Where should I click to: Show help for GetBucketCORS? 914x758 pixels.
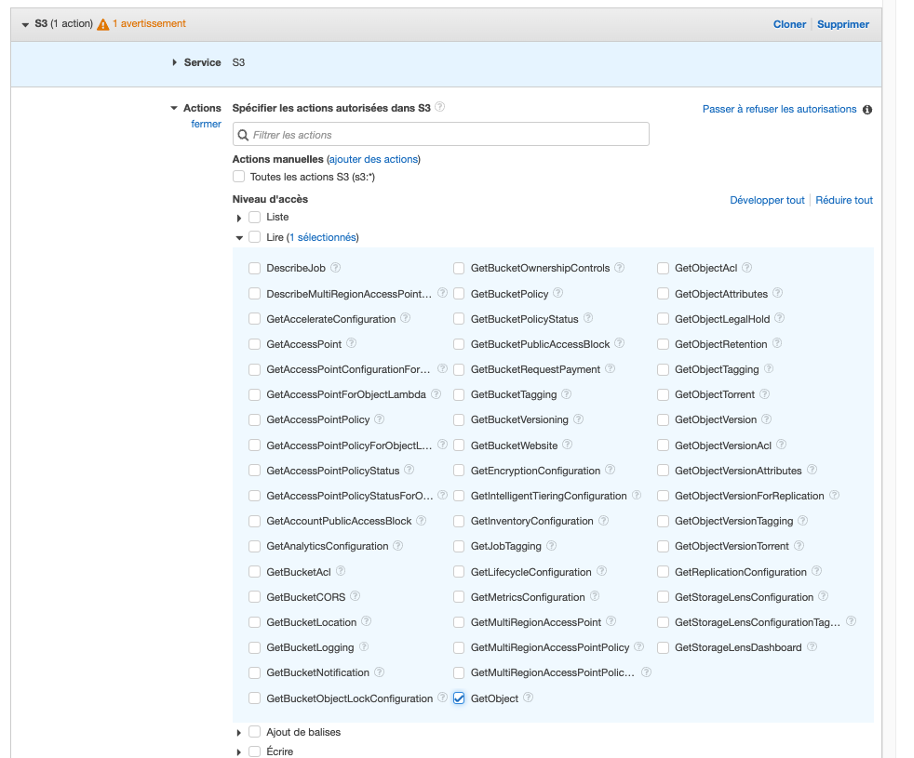pos(355,596)
